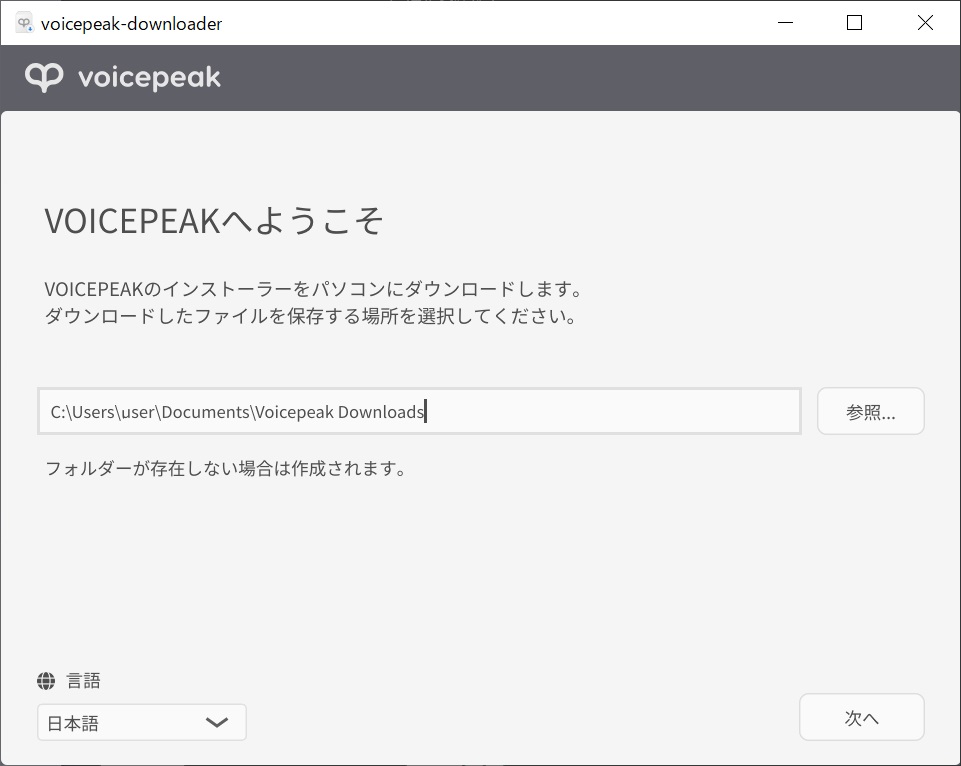Viewport: 961px width, 766px height.
Task: Minimize the voicepeak-downloader window
Action: click(785, 23)
